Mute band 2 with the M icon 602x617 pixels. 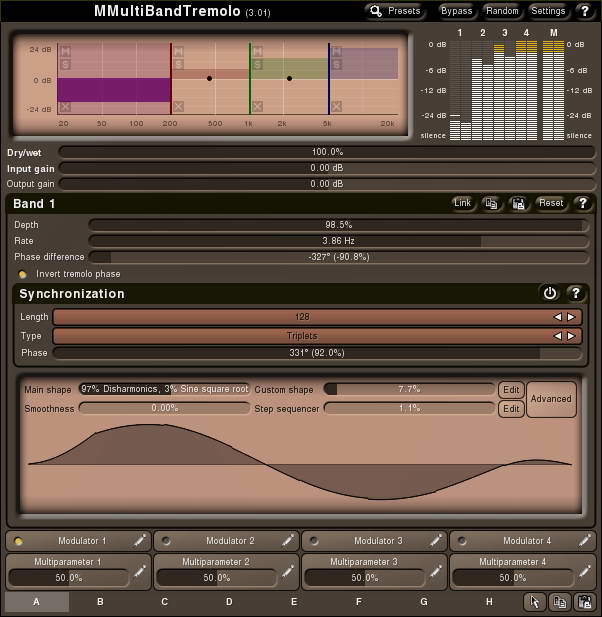point(179,52)
